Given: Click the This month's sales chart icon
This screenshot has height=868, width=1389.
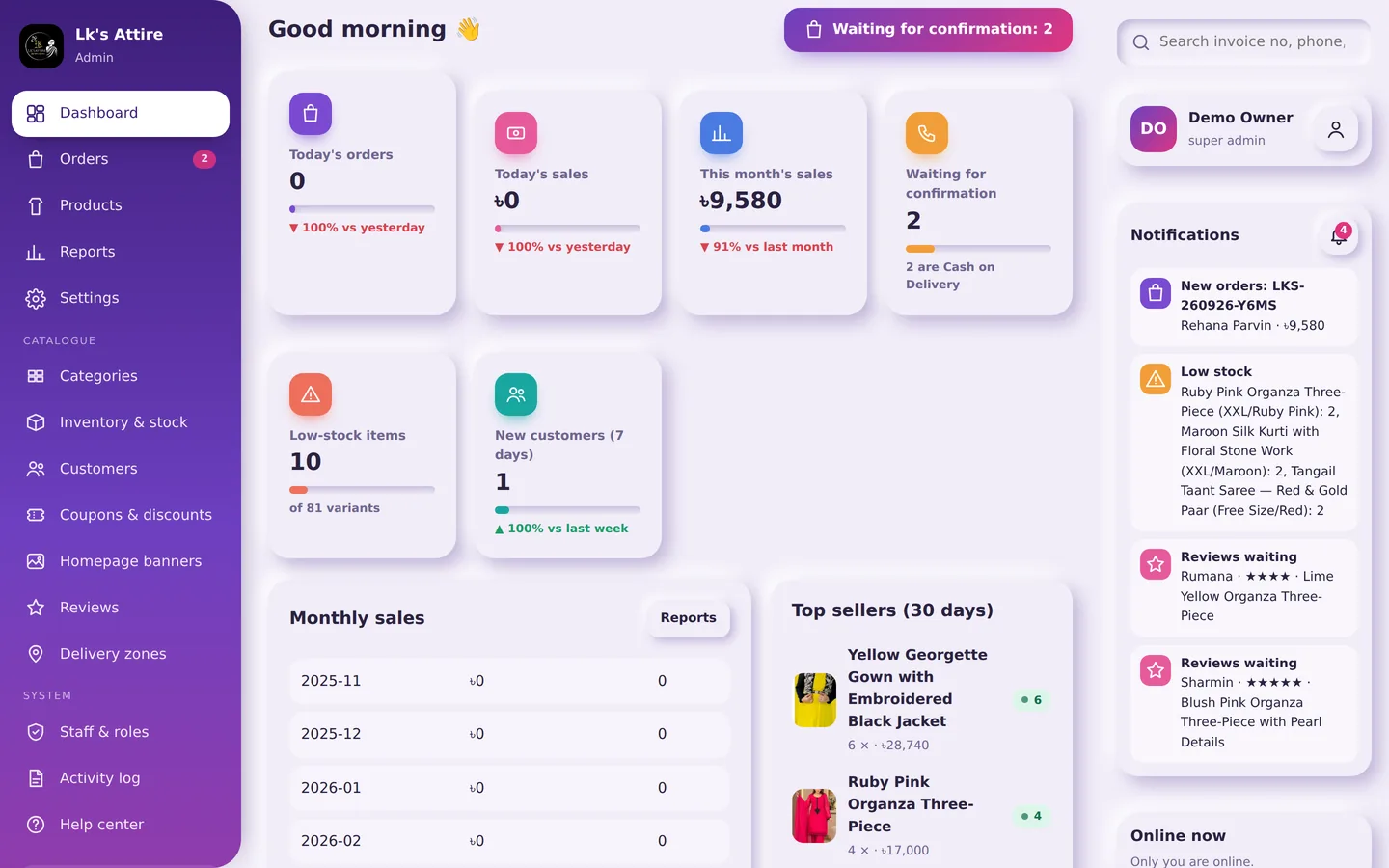Looking at the screenshot, I should click(722, 133).
